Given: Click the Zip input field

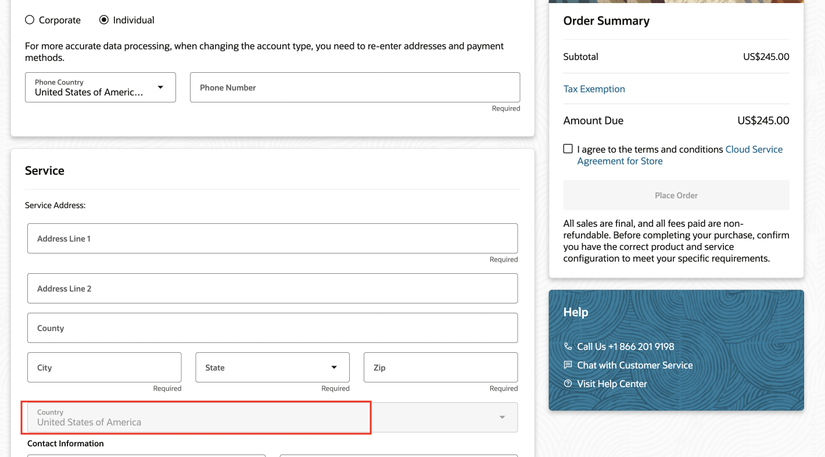Looking at the screenshot, I should coord(440,368).
